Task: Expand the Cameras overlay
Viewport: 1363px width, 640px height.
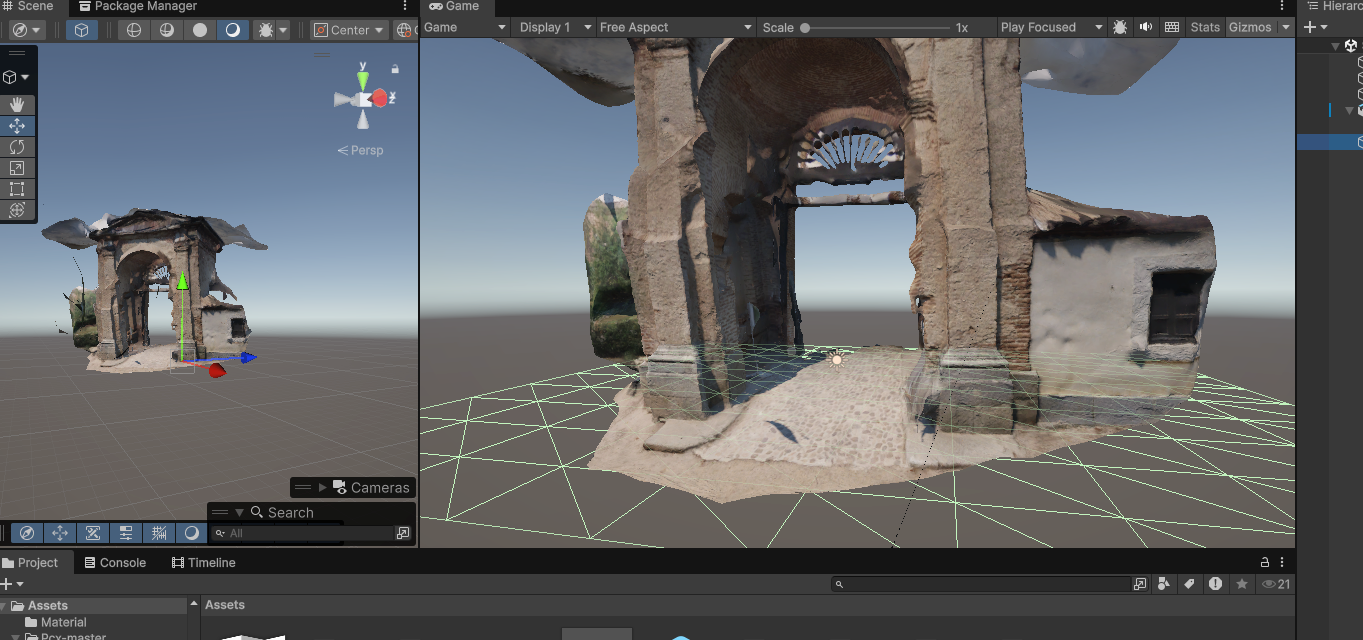Action: click(323, 487)
